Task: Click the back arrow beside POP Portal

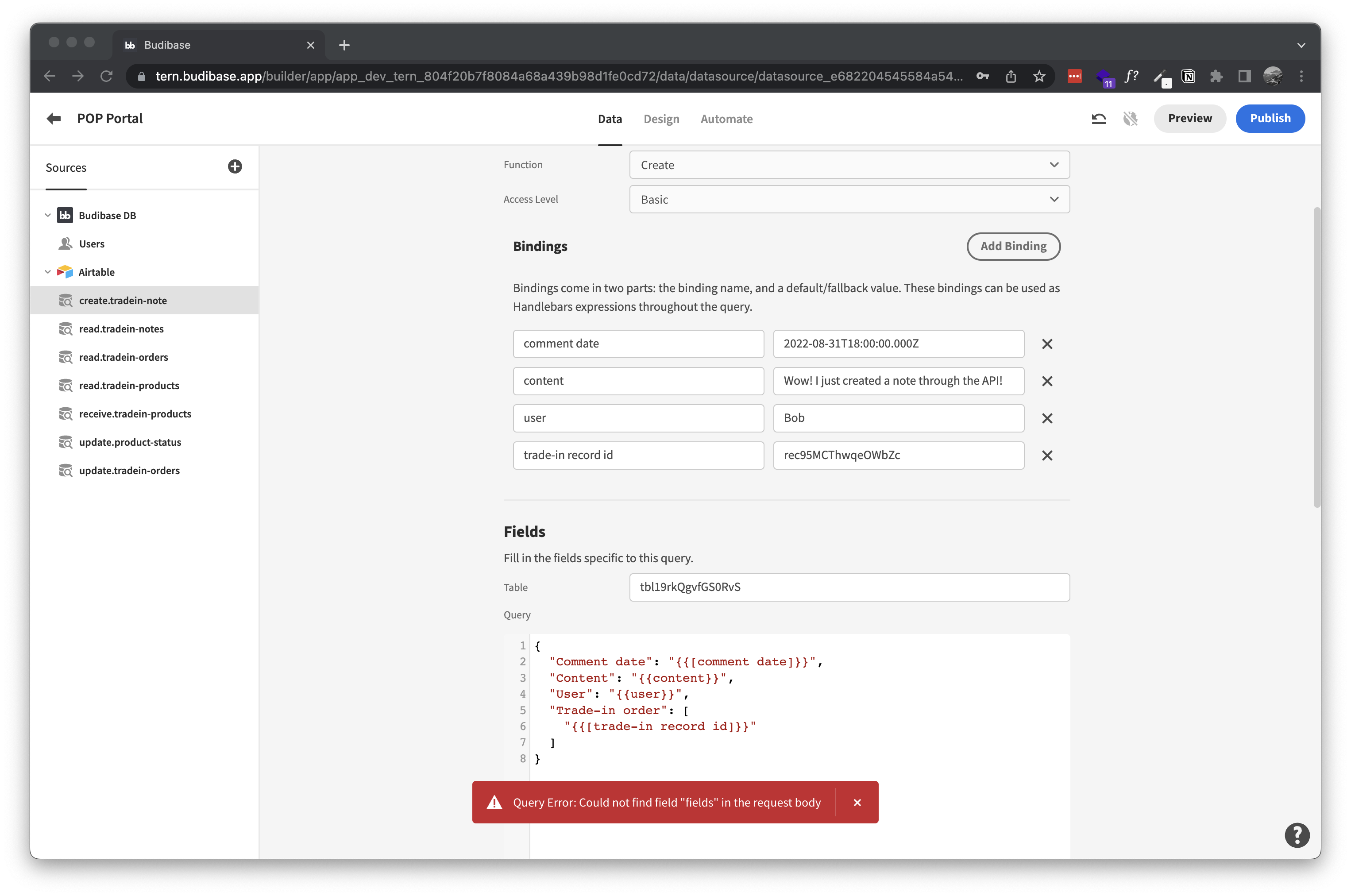Action: 54,118
